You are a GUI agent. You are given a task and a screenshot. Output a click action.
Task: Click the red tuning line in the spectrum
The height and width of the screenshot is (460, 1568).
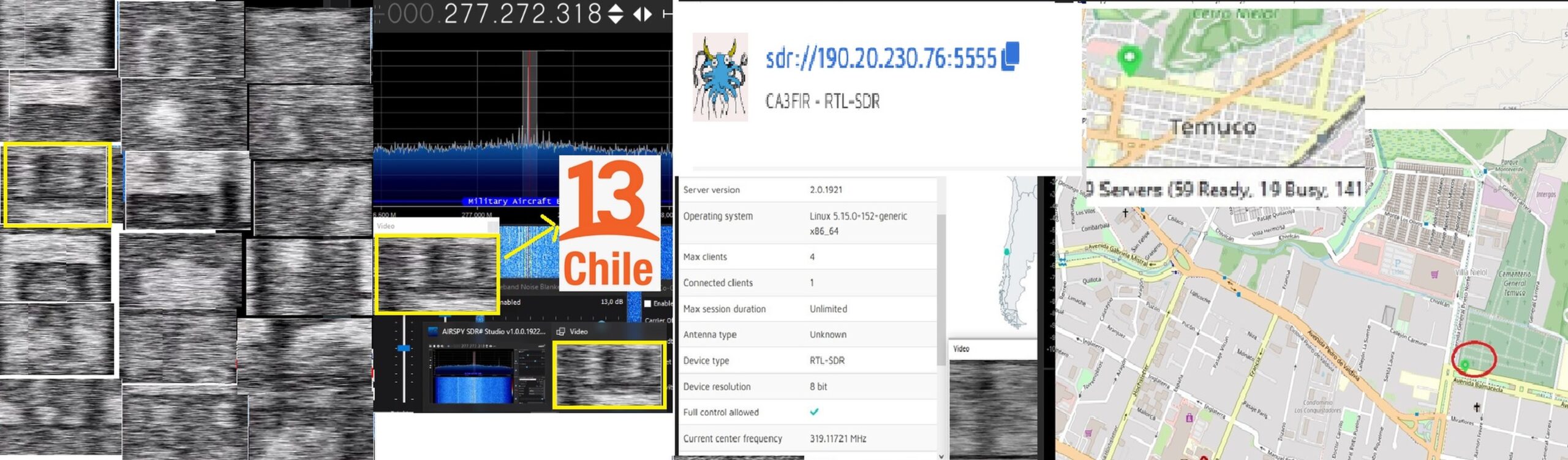pyautogui.click(x=529, y=98)
